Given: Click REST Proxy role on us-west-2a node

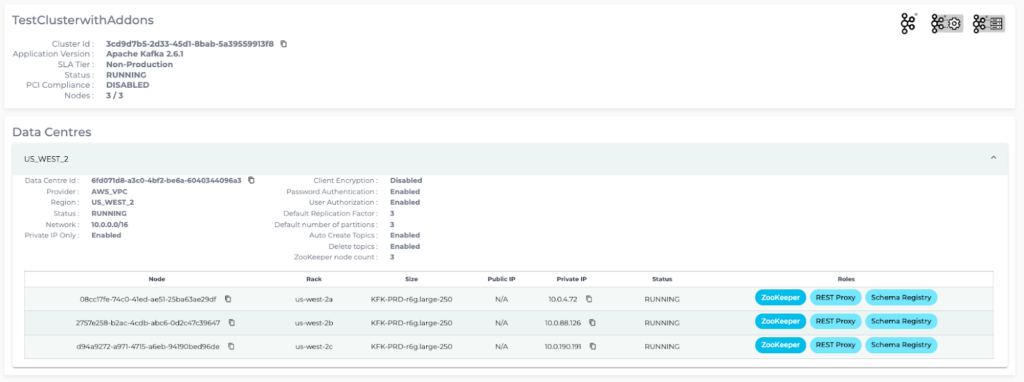Looking at the screenshot, I should point(835,298).
